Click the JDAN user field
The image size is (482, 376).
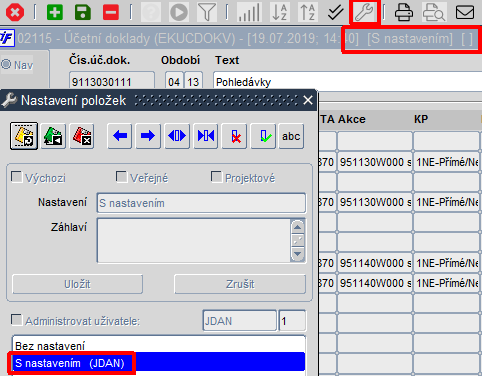click(239, 321)
